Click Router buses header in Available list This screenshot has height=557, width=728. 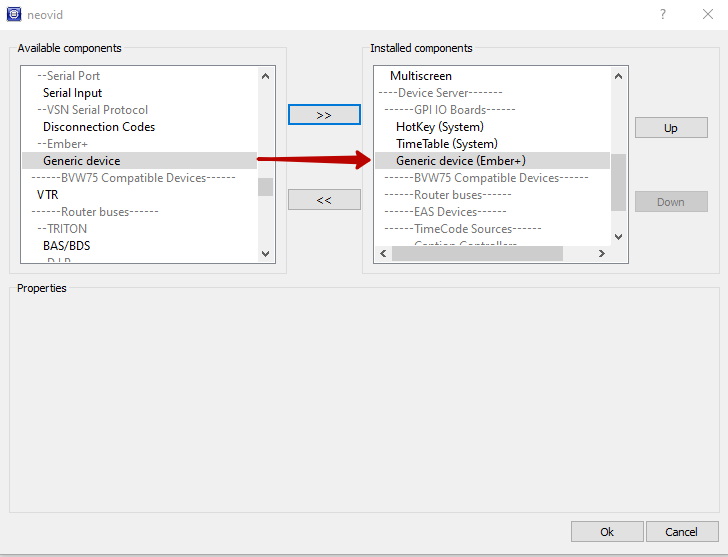(139, 212)
